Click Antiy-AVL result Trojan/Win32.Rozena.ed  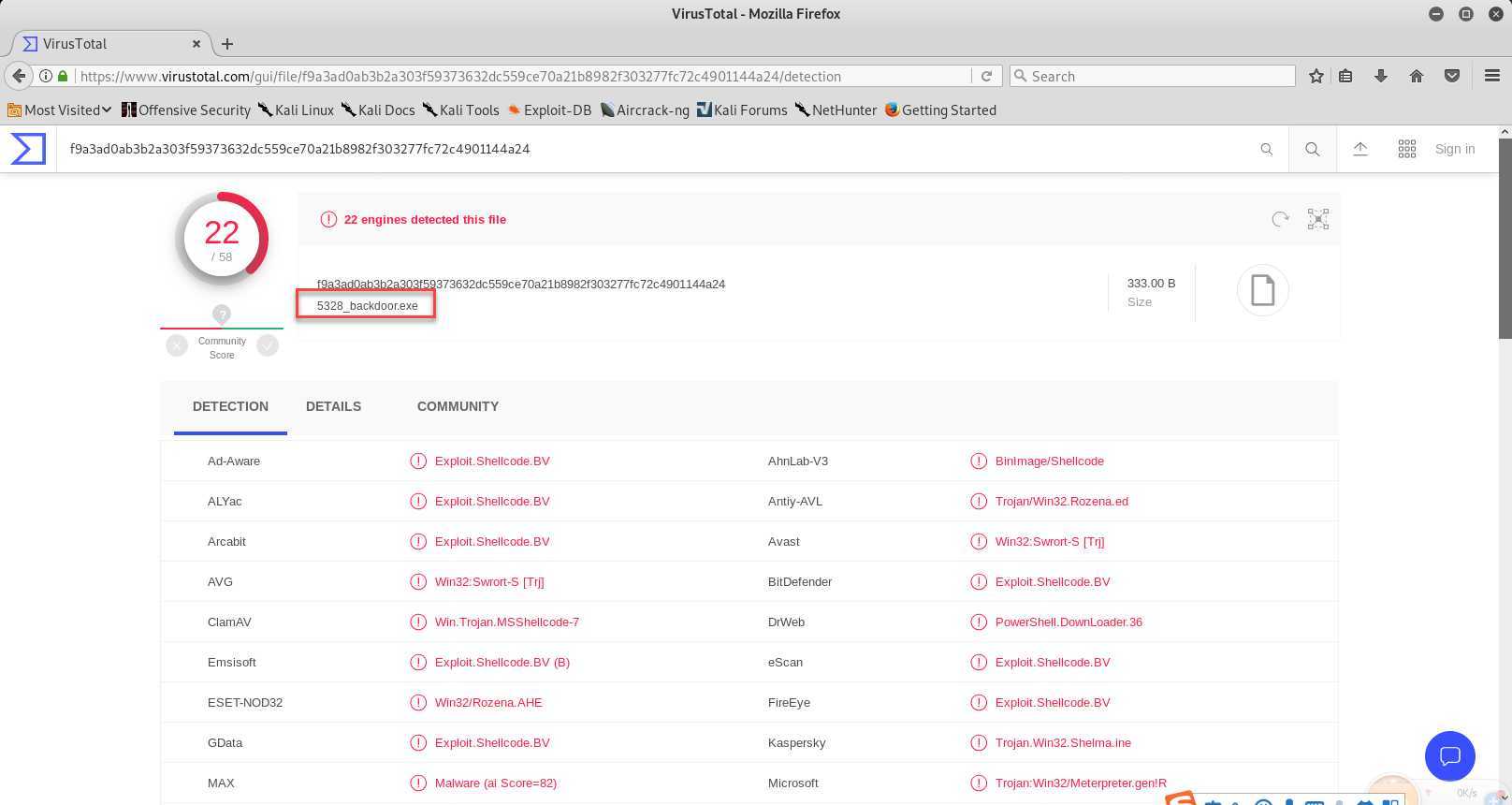[1062, 501]
